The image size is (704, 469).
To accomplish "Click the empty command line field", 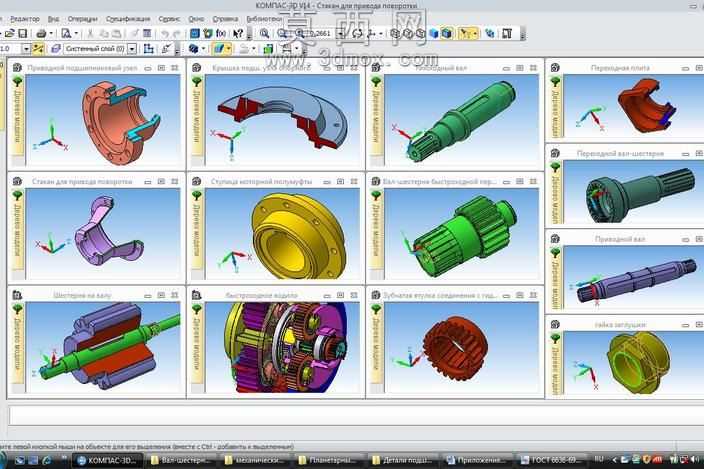I will coord(356,415).
